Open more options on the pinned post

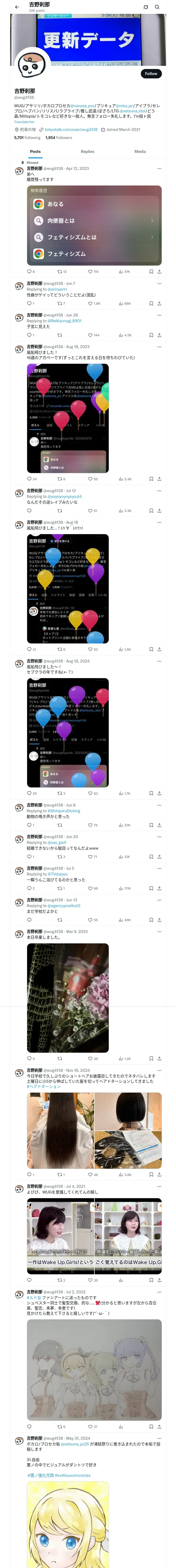coord(159,169)
